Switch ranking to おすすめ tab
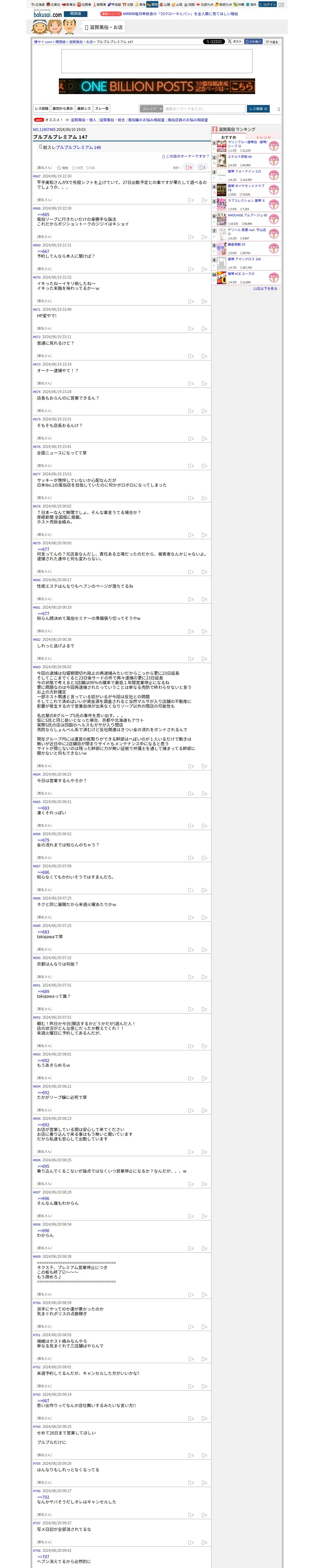Viewport: 314px width, 1568px height. pyautogui.click(x=229, y=137)
